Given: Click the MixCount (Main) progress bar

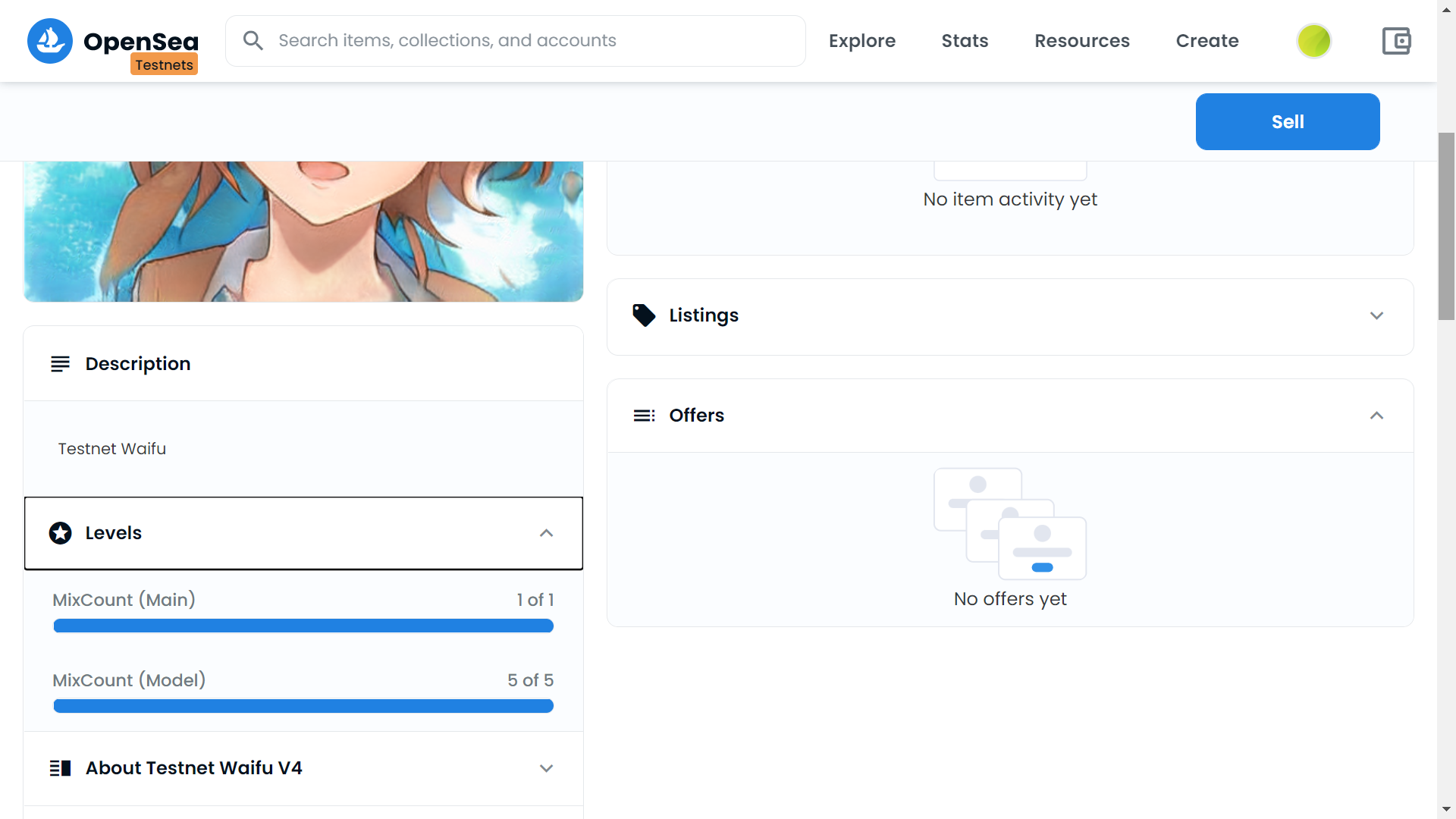Looking at the screenshot, I should [303, 626].
